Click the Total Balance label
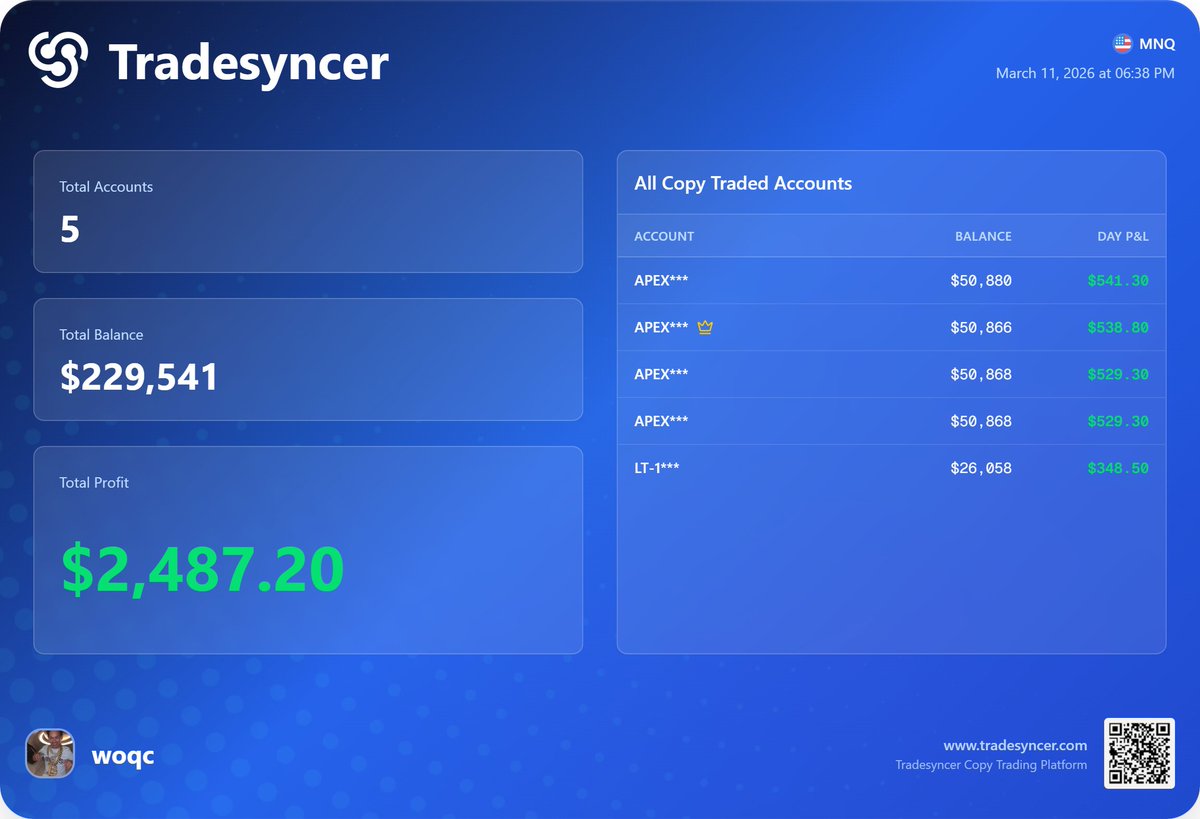This screenshot has width=1200, height=819. (x=101, y=335)
